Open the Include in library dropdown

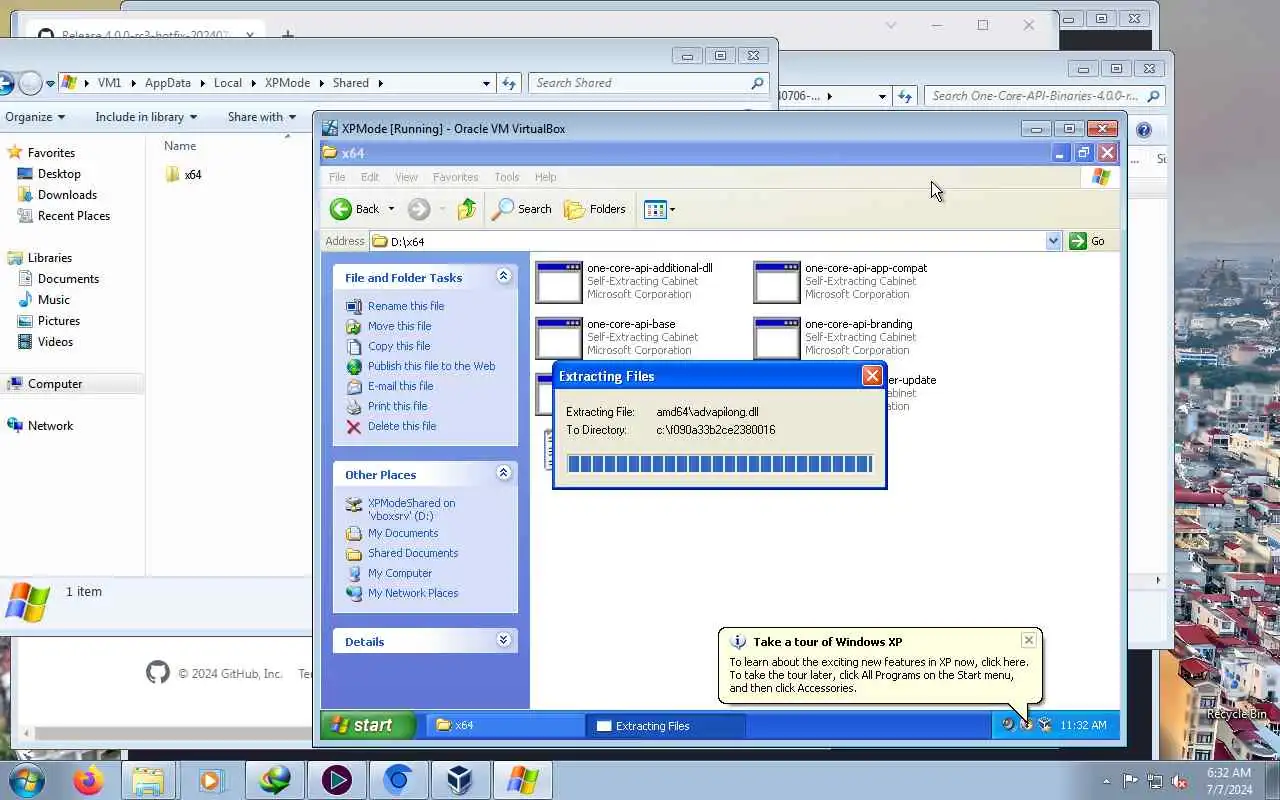click(146, 117)
